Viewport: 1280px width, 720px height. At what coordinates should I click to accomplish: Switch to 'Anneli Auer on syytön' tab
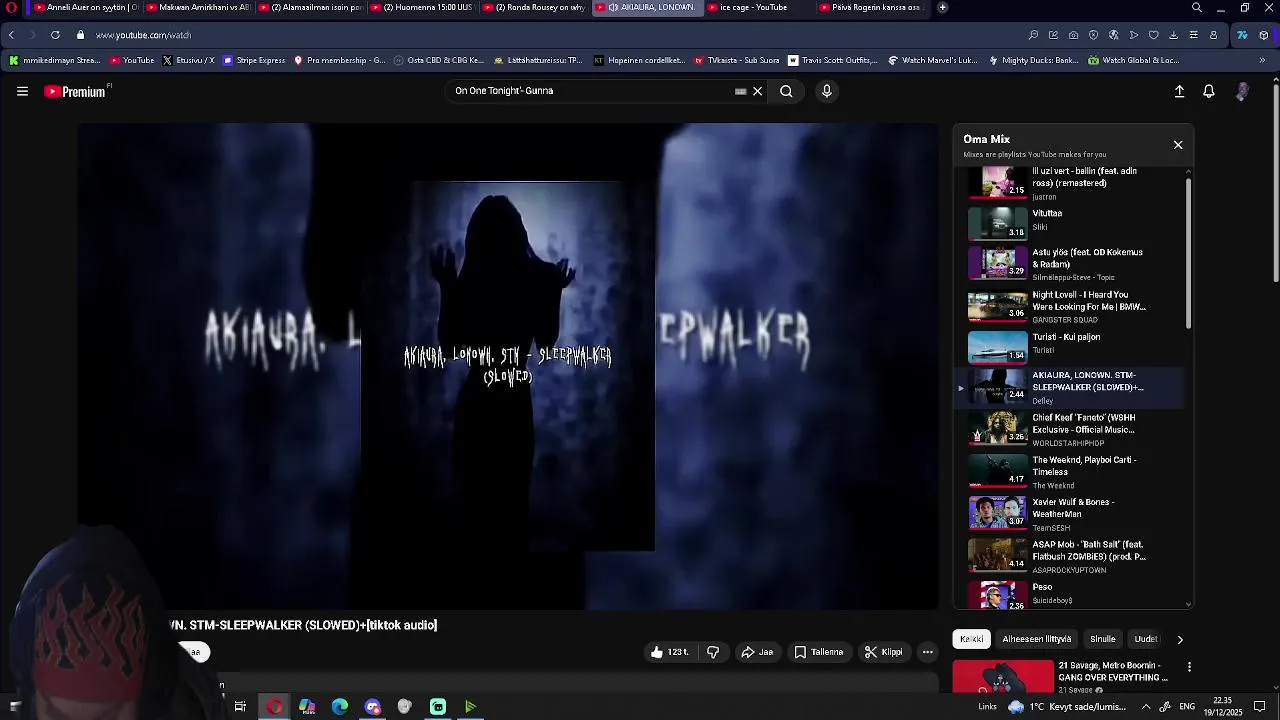point(84,7)
